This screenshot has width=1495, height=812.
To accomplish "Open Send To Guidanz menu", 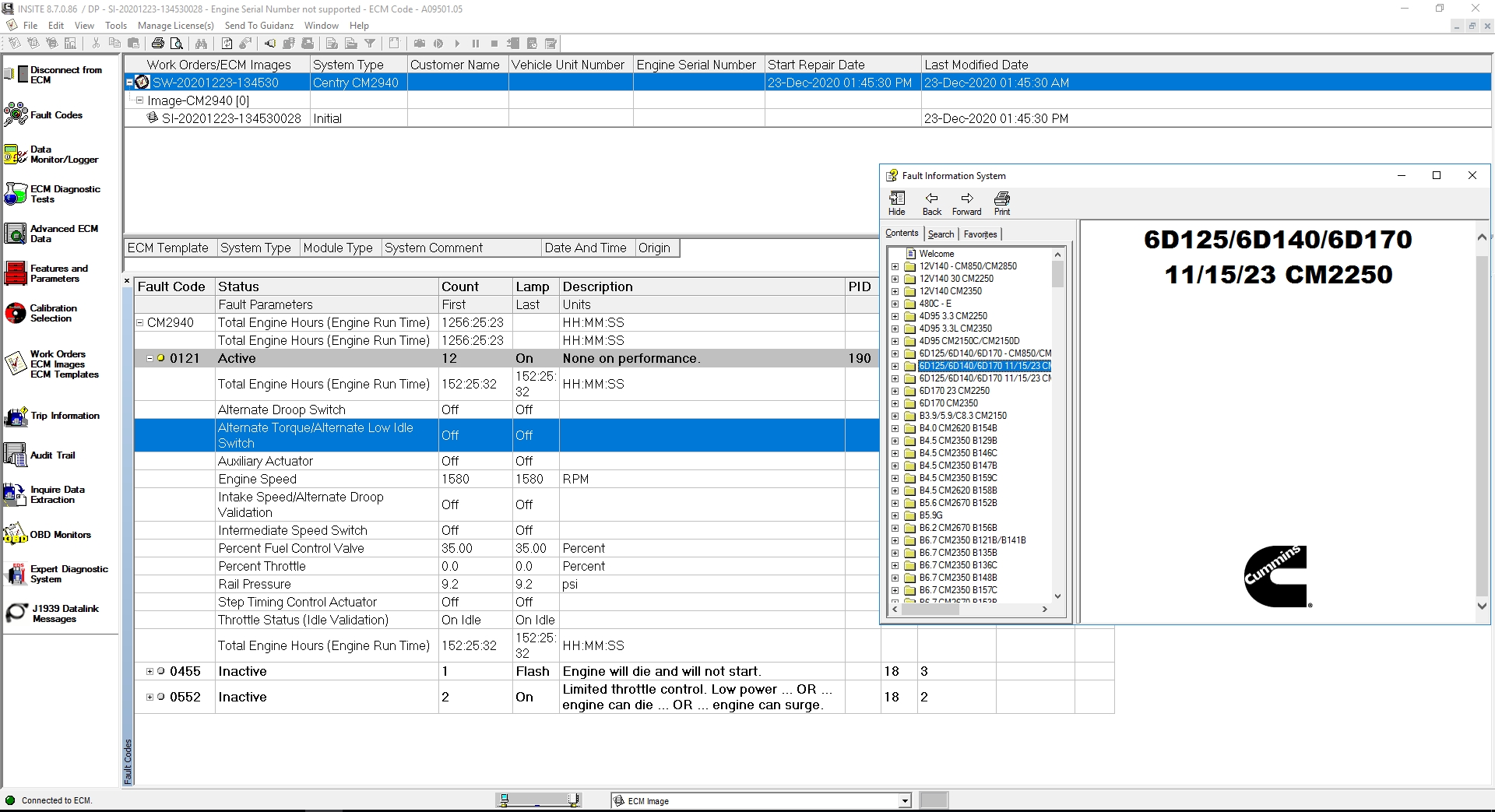I will click(259, 26).
